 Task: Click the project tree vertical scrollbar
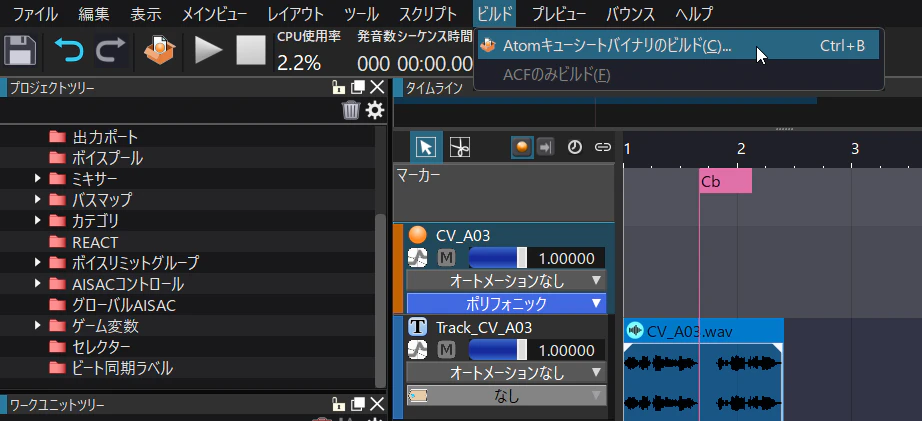coord(381,299)
